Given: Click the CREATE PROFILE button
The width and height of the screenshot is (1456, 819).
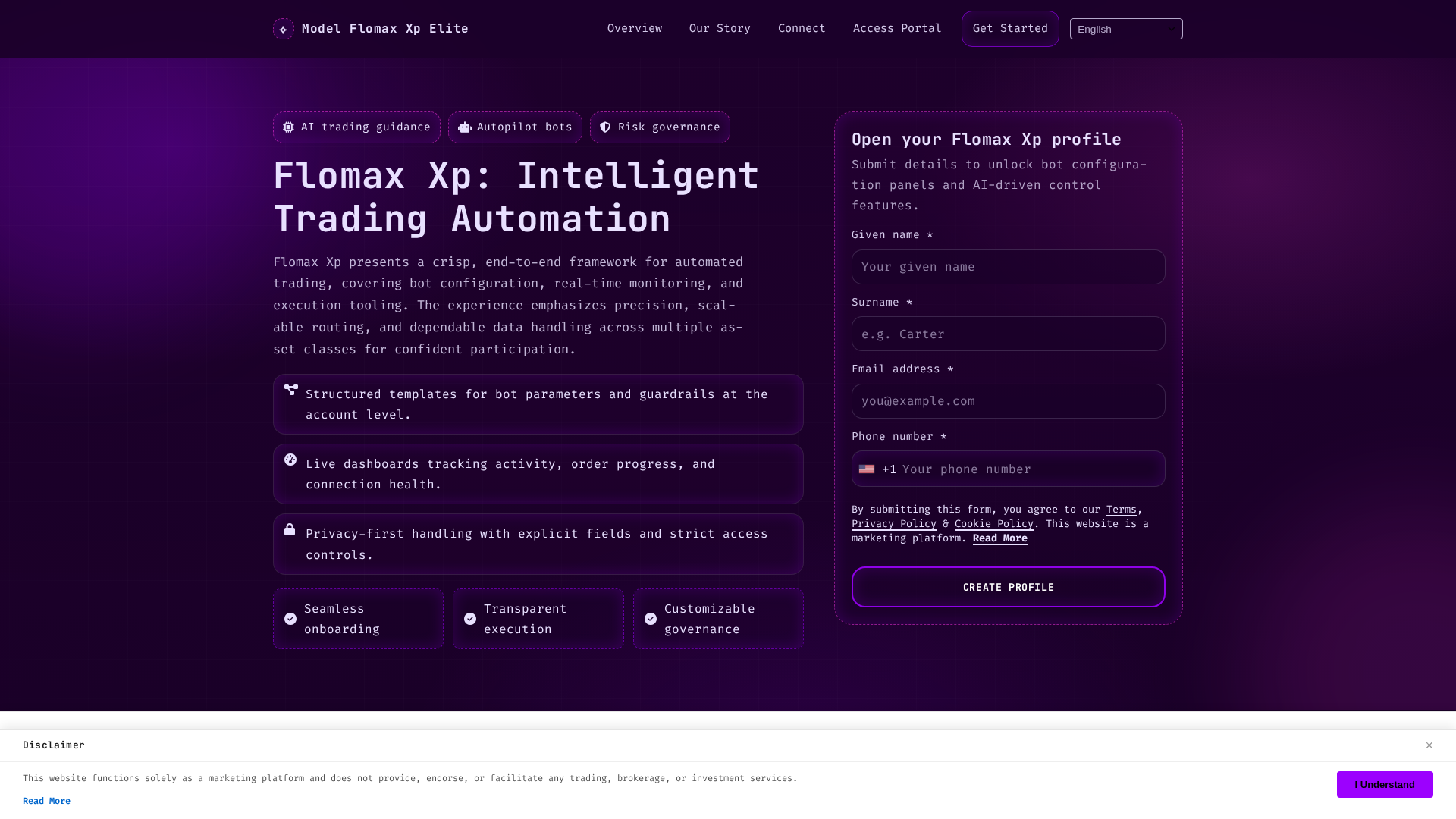Looking at the screenshot, I should click(x=1009, y=587).
